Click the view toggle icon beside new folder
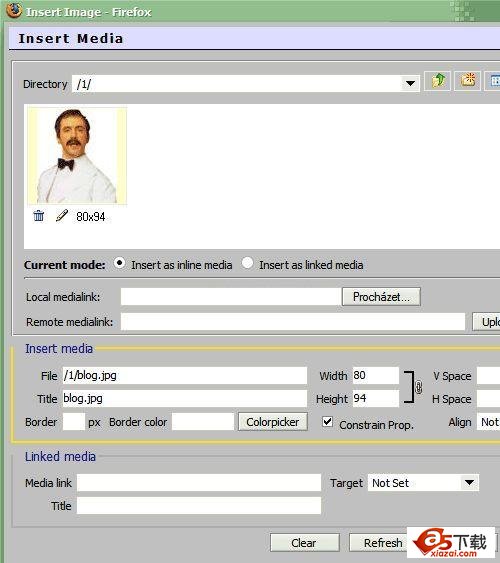The width and height of the screenshot is (500, 563). 492,81
